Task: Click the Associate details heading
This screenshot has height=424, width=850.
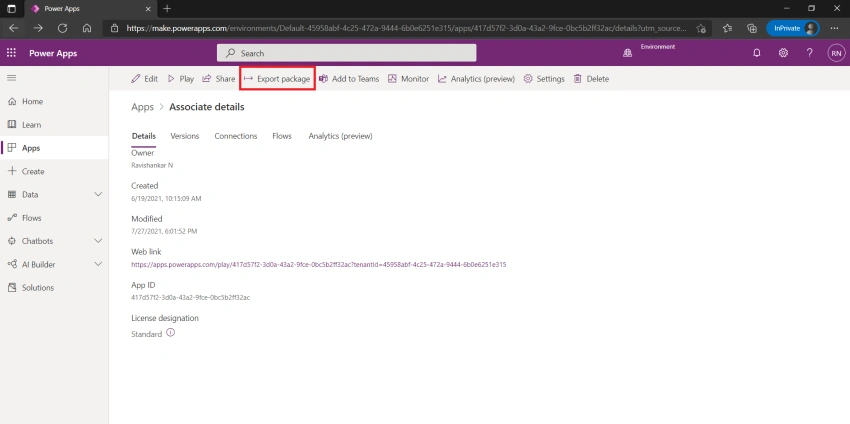Action: [207, 107]
